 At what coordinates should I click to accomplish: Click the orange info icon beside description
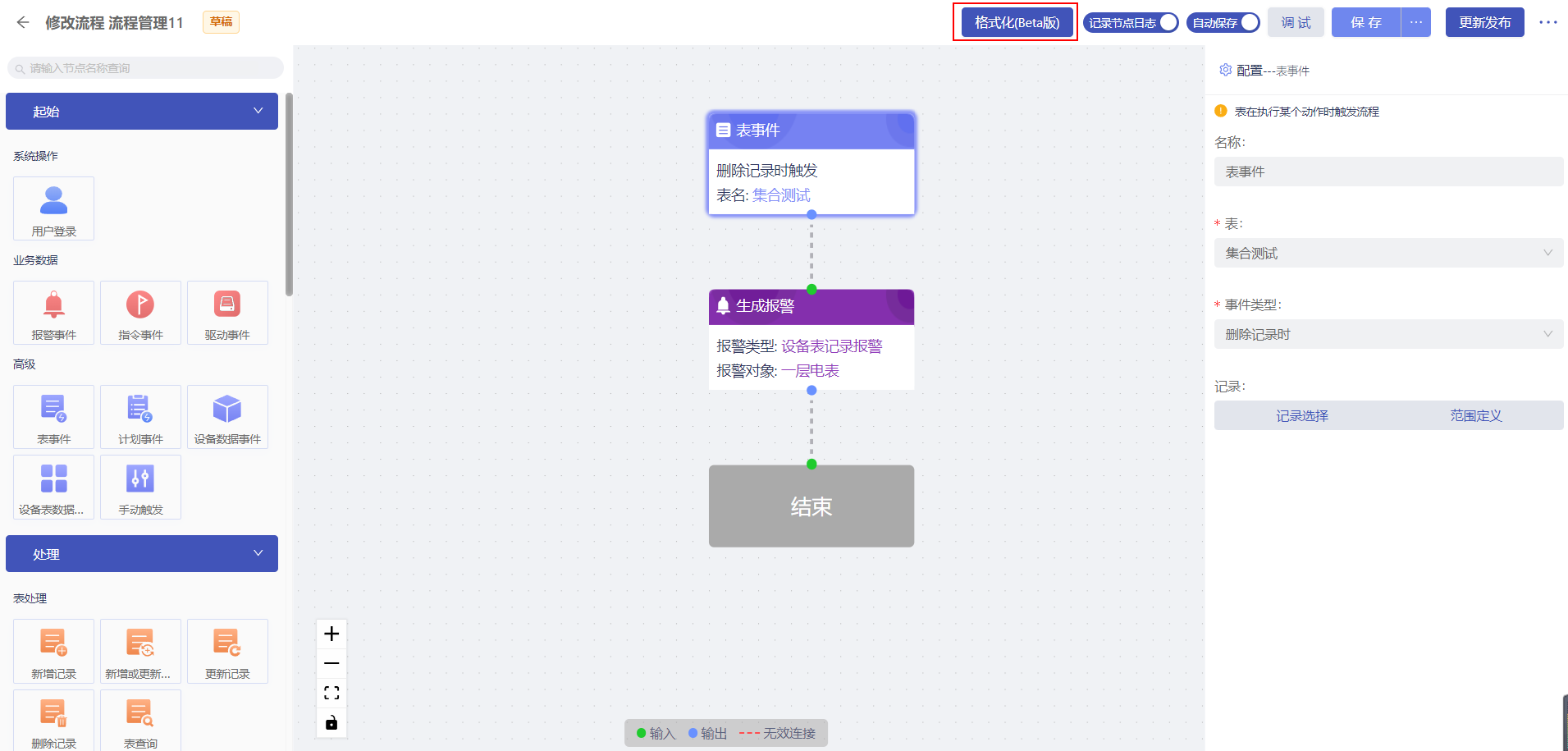pos(1220,111)
